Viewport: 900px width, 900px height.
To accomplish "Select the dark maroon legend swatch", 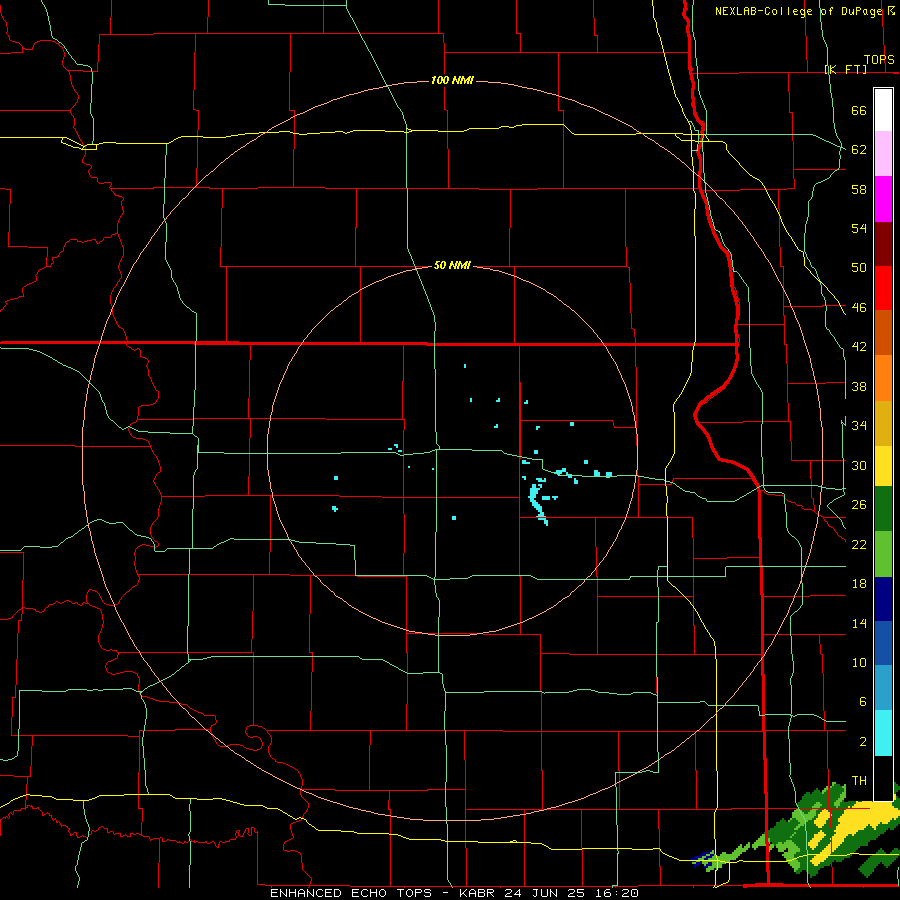I will tap(883, 244).
